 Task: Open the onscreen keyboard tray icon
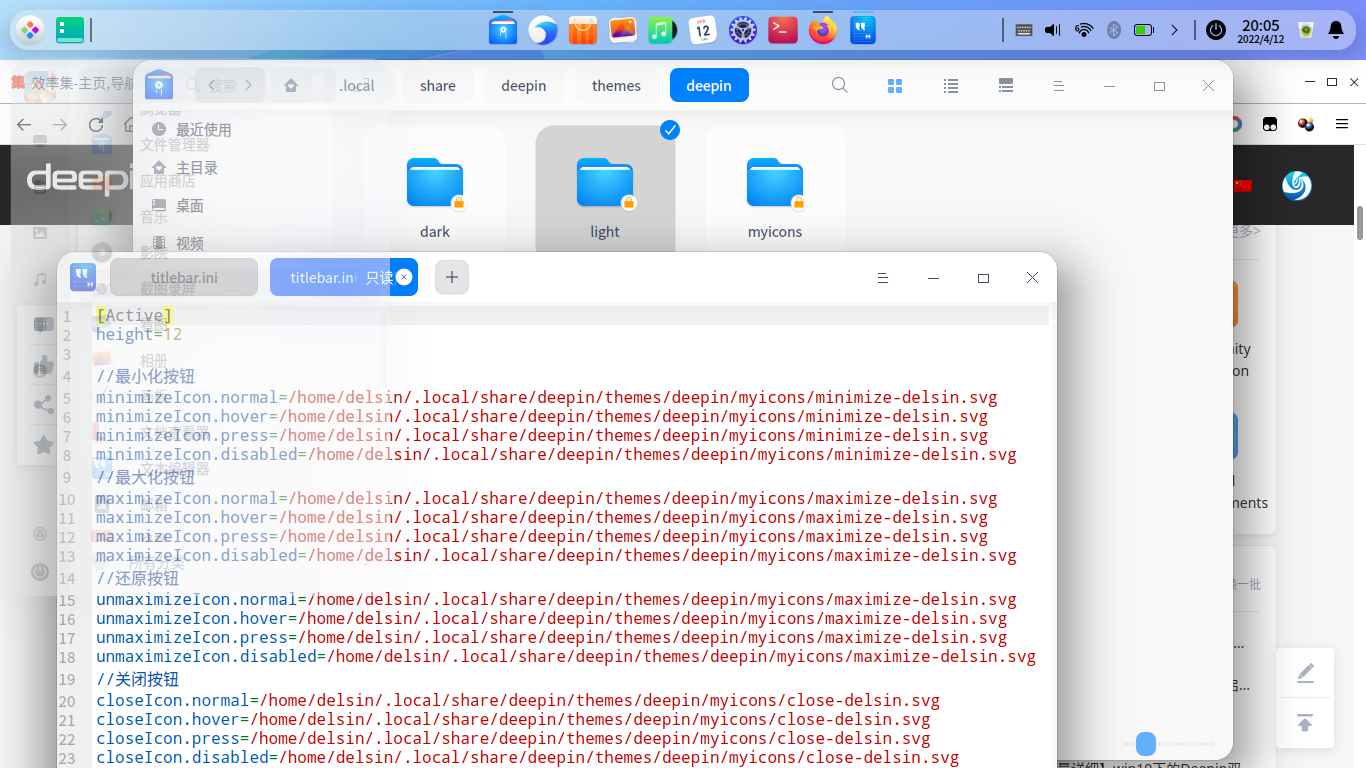(1023, 30)
